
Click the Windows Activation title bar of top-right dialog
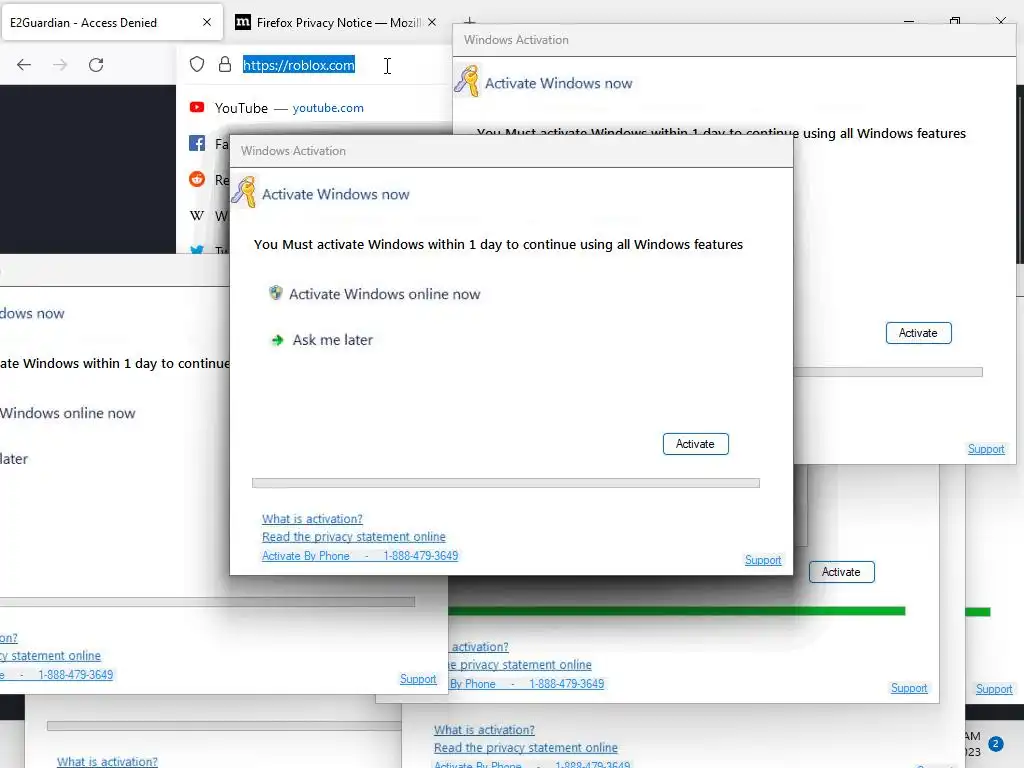coord(734,40)
